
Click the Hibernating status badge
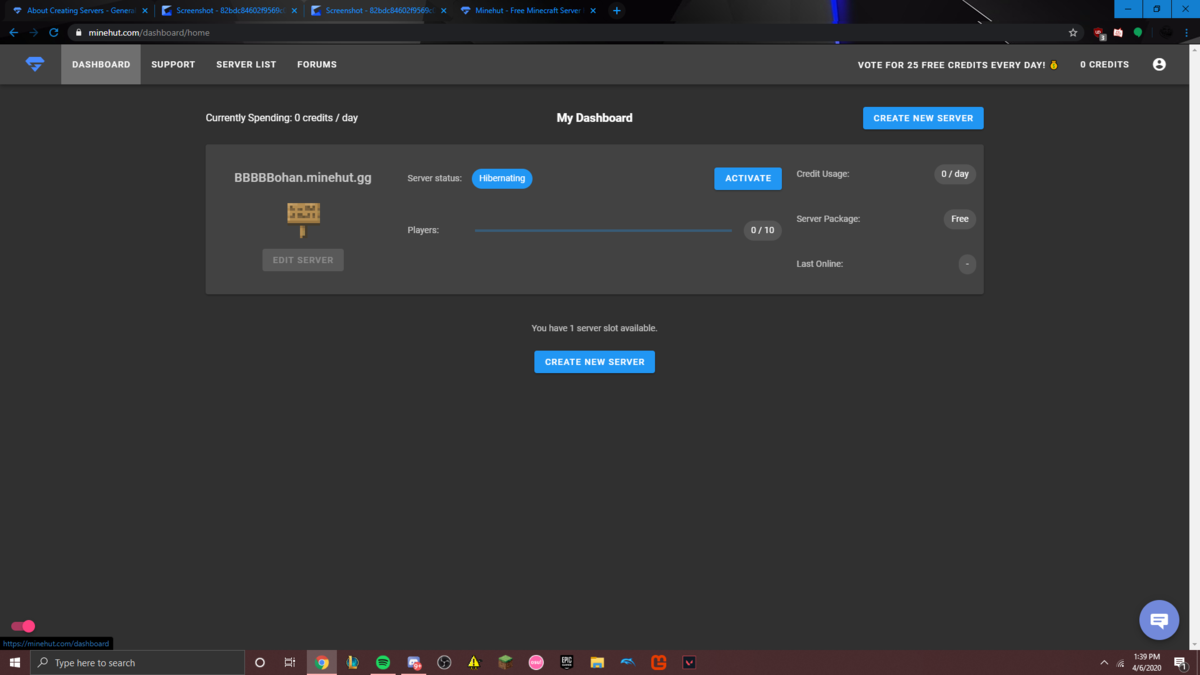502,178
